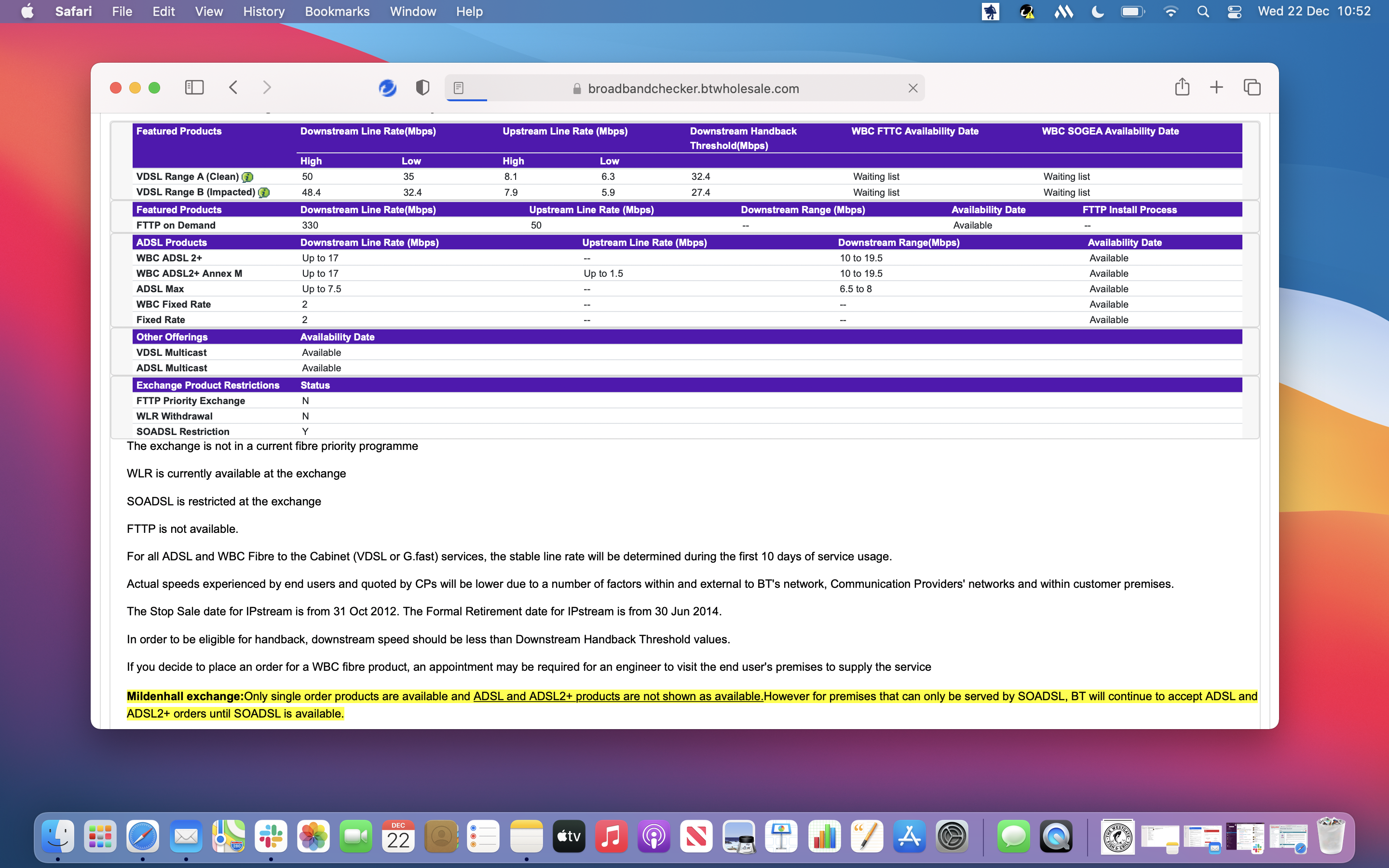Toggle the Do Not Disturb moon icon
1389x868 pixels.
click(x=1097, y=12)
